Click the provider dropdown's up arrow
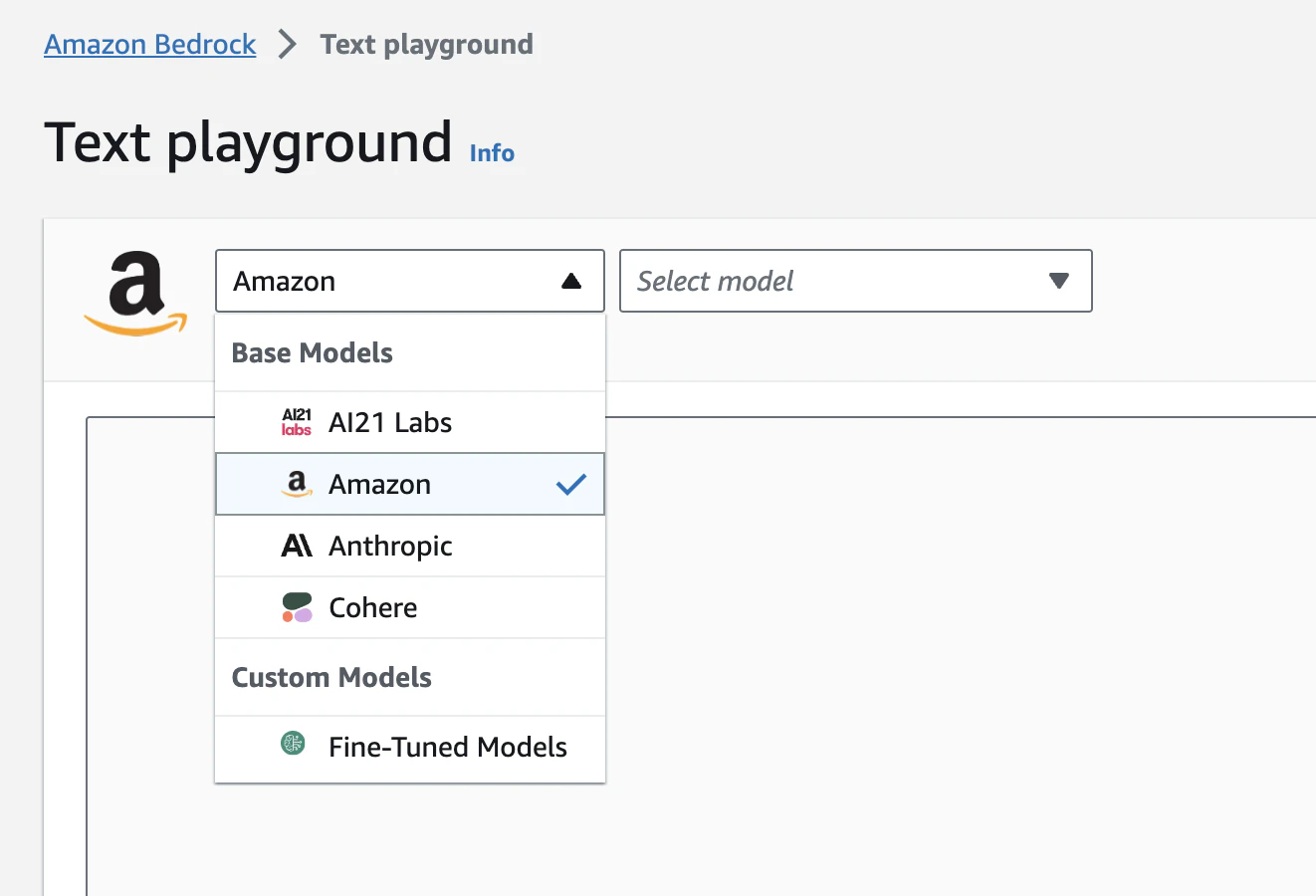Screen dimensions: 1316x896 (571, 281)
